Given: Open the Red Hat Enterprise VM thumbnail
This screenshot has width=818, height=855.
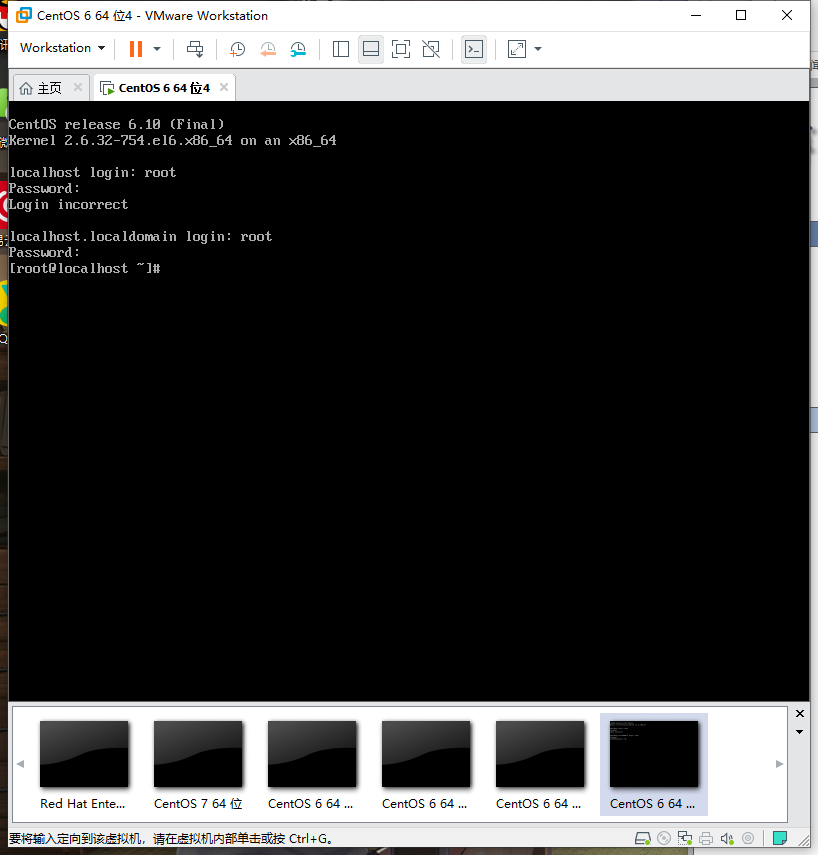Looking at the screenshot, I should (x=84, y=764).
